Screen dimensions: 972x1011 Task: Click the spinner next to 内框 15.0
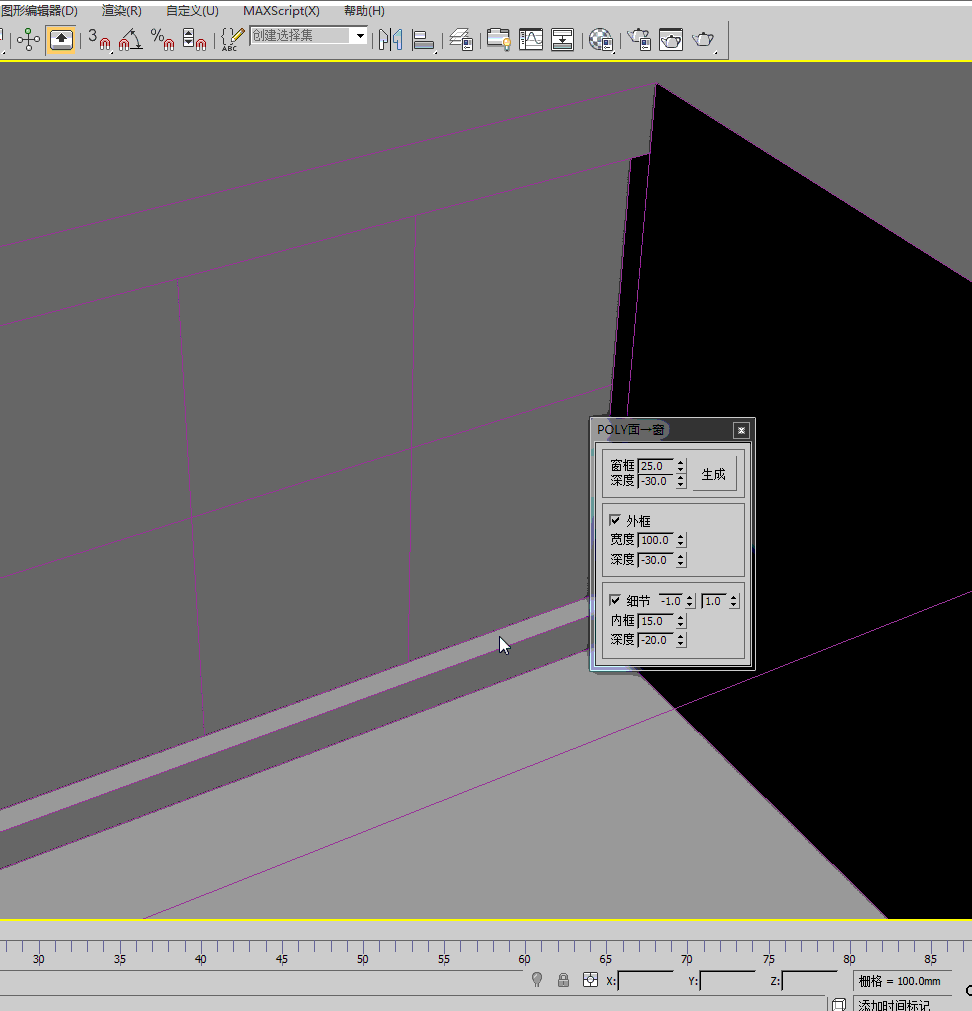tap(681, 621)
